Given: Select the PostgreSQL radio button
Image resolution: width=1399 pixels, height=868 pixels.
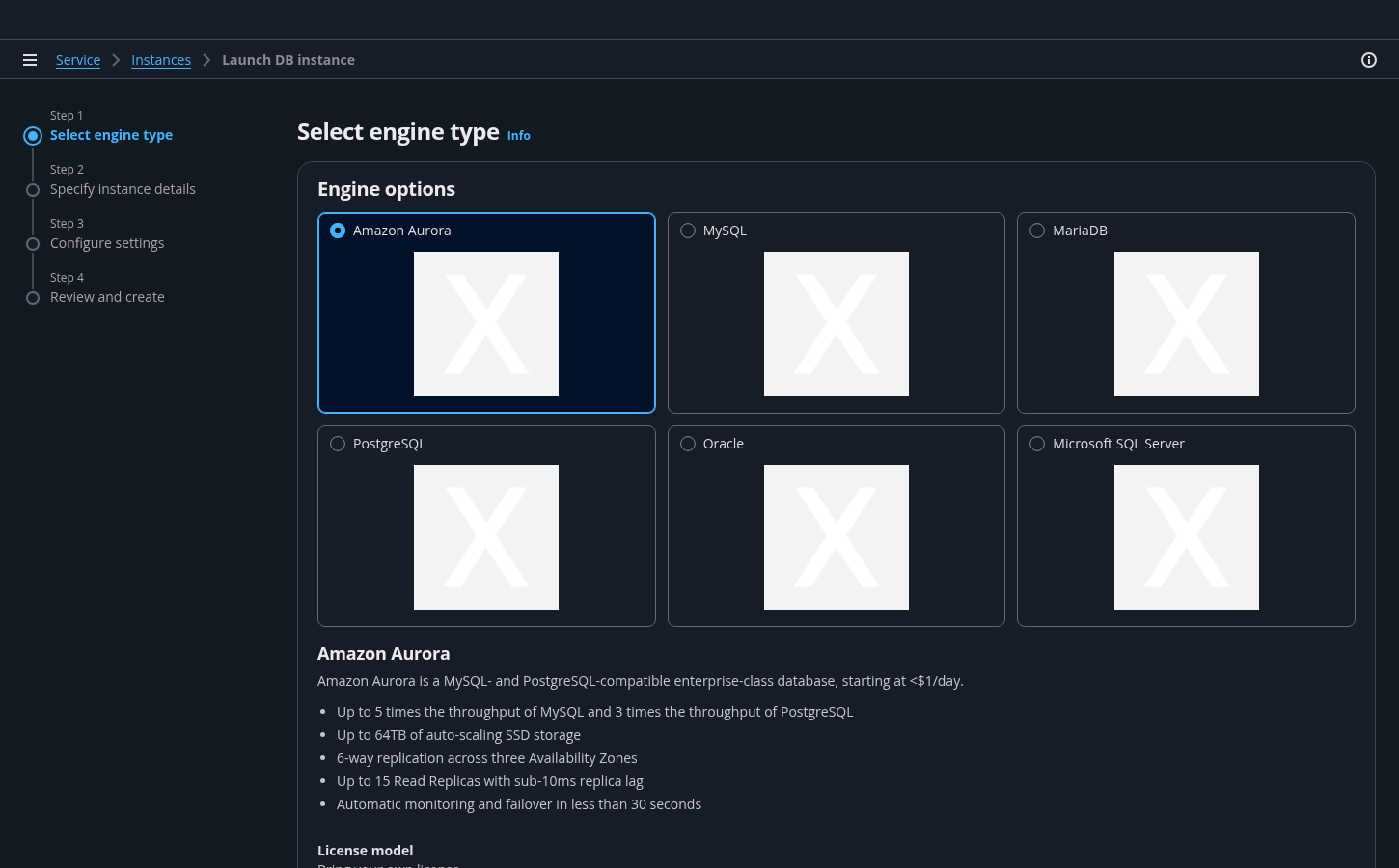Looking at the screenshot, I should [x=338, y=444].
